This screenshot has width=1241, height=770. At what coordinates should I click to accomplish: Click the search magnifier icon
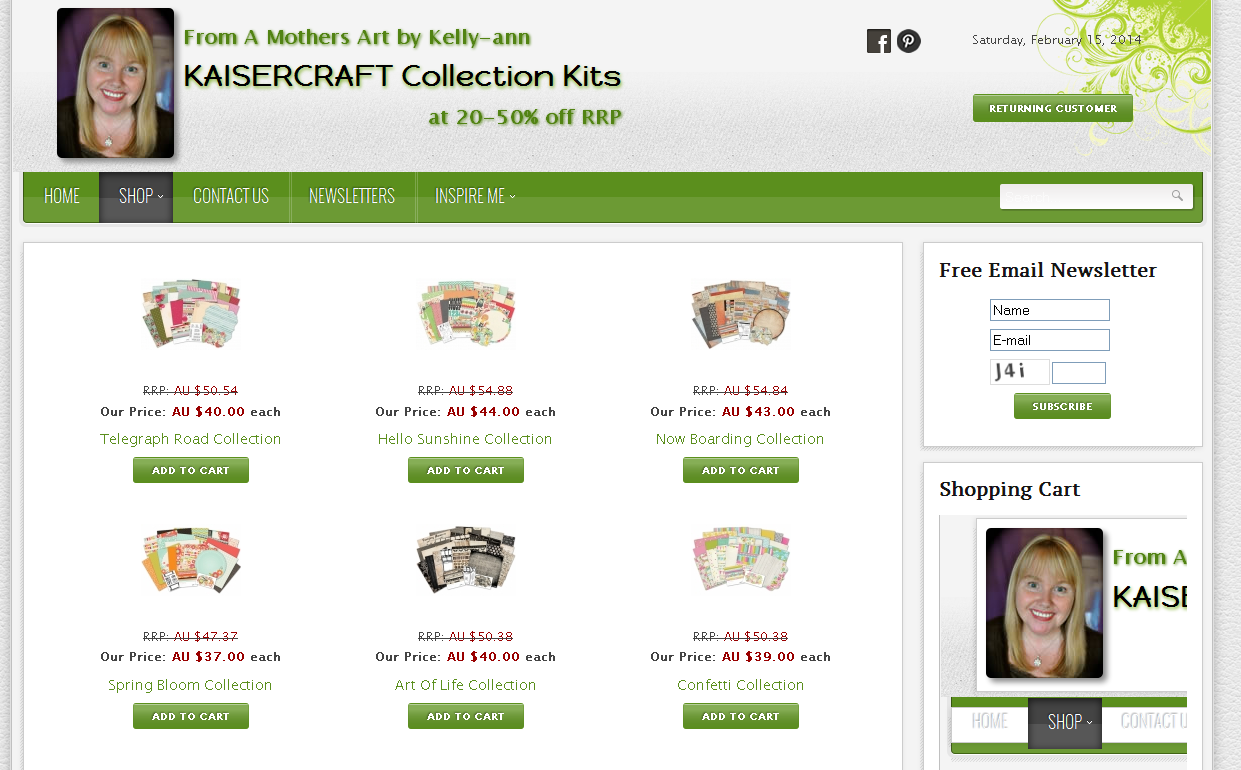click(x=1177, y=196)
